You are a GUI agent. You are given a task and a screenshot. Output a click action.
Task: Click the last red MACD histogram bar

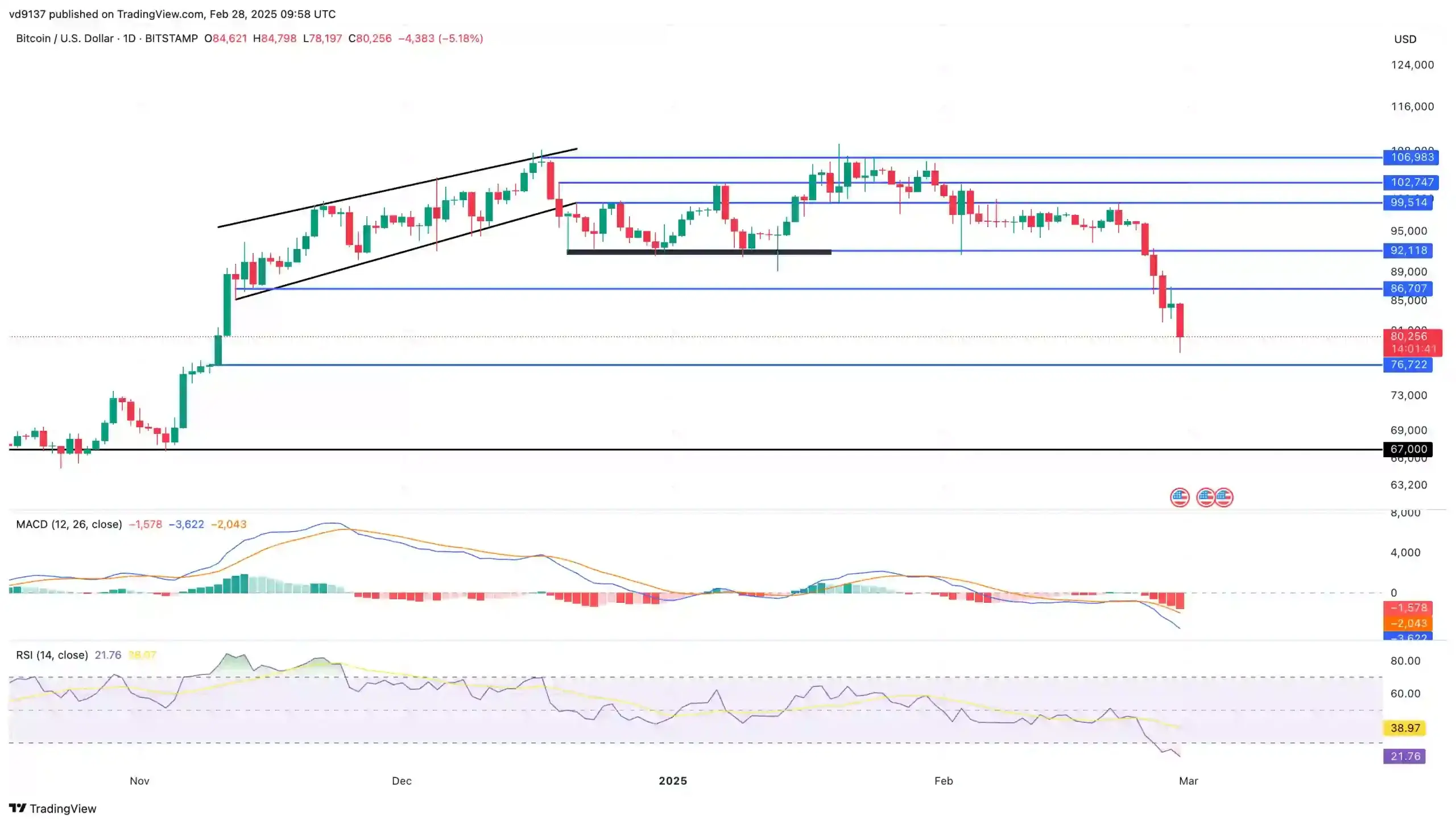coord(1180,601)
